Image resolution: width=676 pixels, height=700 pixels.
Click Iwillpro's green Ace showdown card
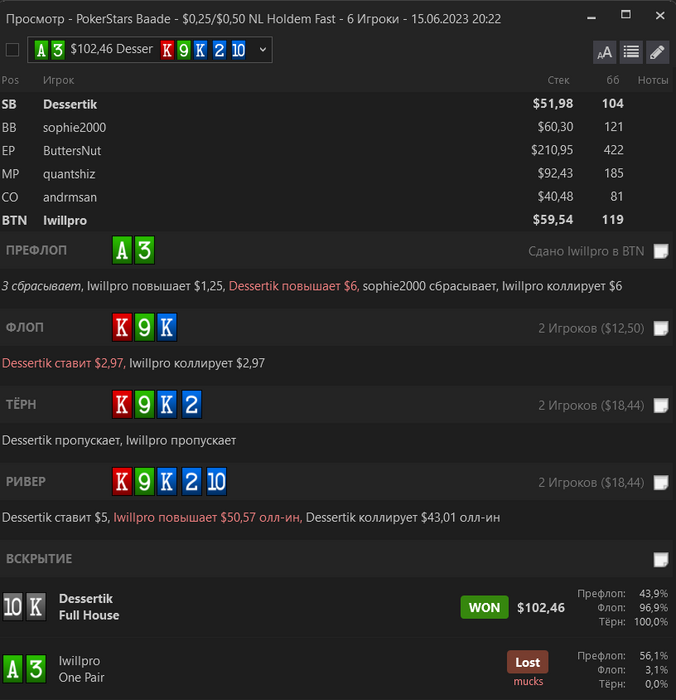point(13,669)
